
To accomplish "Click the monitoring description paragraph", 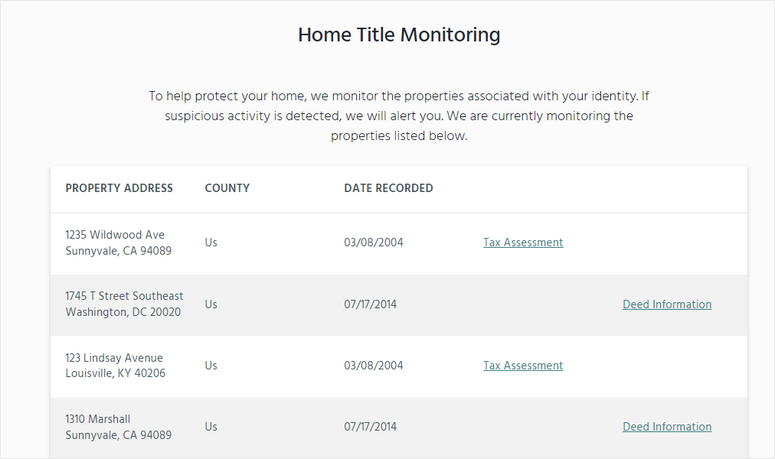I will [x=399, y=116].
